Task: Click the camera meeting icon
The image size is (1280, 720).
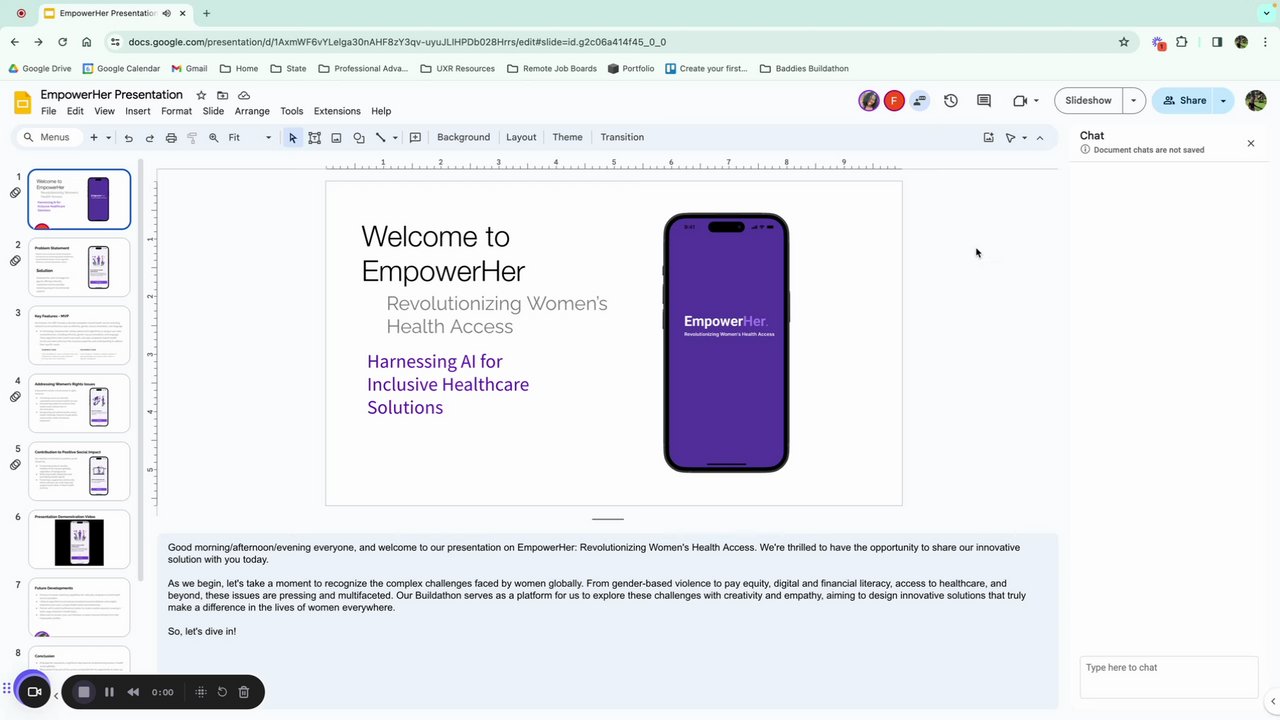Action: (1020, 101)
